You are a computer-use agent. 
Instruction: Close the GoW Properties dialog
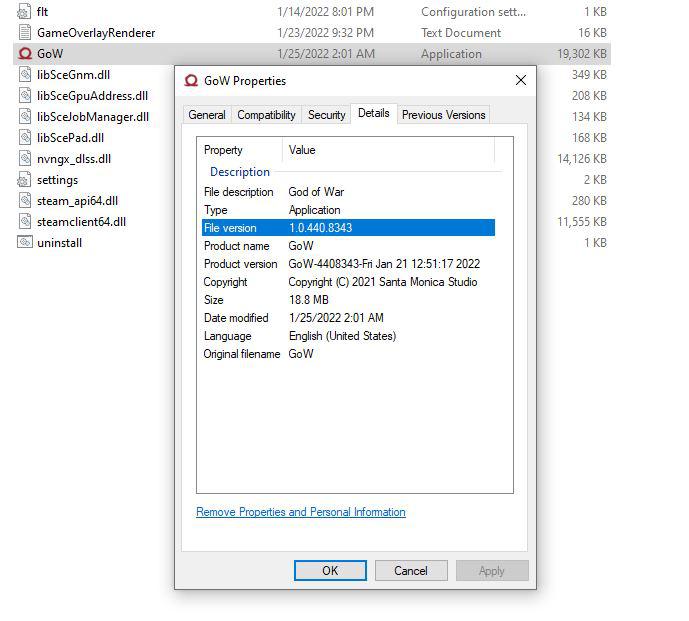click(520, 81)
